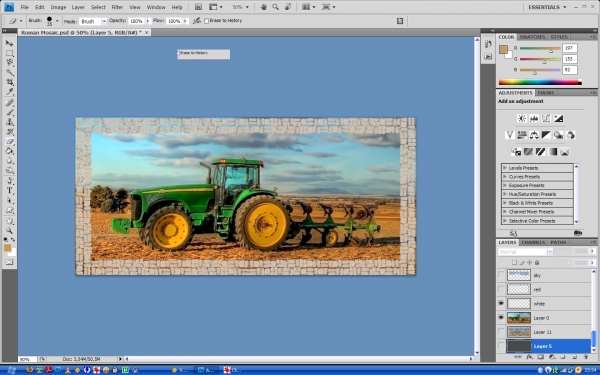This screenshot has width=600, height=375.
Task: Switch to the Channels tab
Action: [533, 242]
